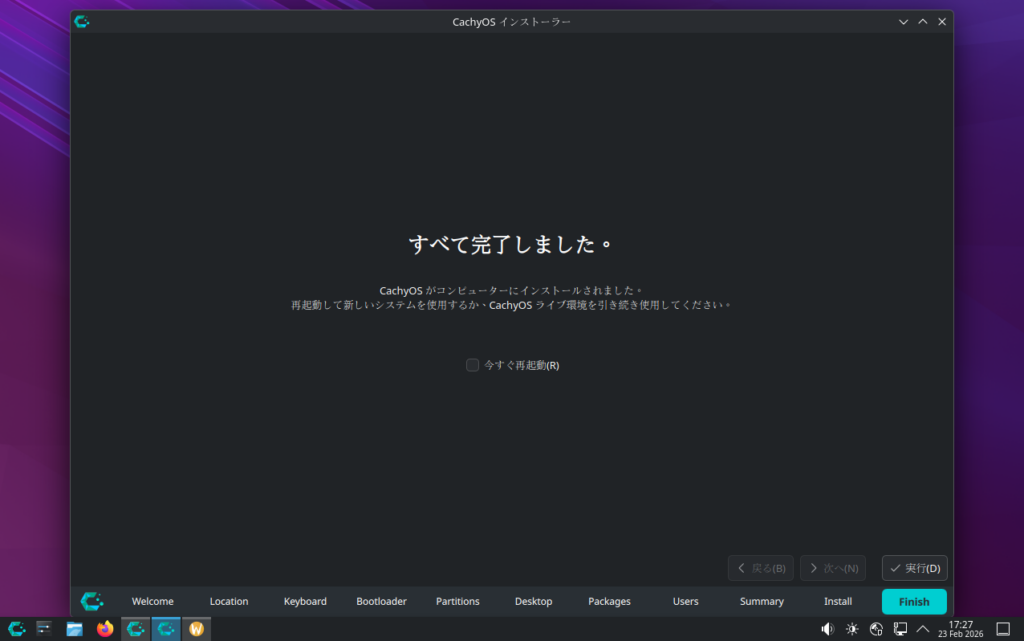
Task: Enable the 今すぐ再起動 restart checkbox
Action: tap(473, 365)
